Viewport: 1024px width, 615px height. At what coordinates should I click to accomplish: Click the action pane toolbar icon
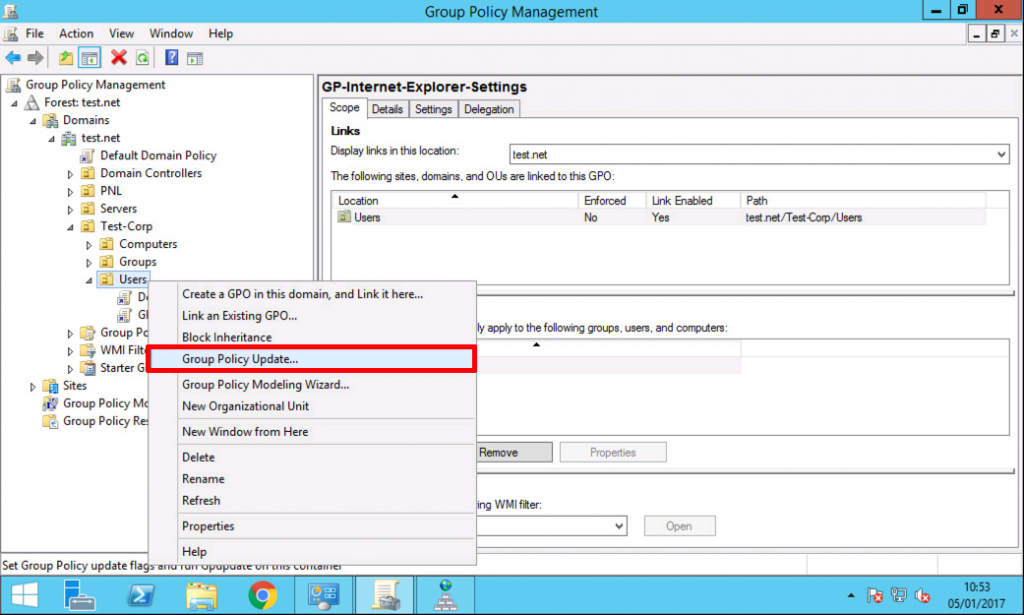193,58
